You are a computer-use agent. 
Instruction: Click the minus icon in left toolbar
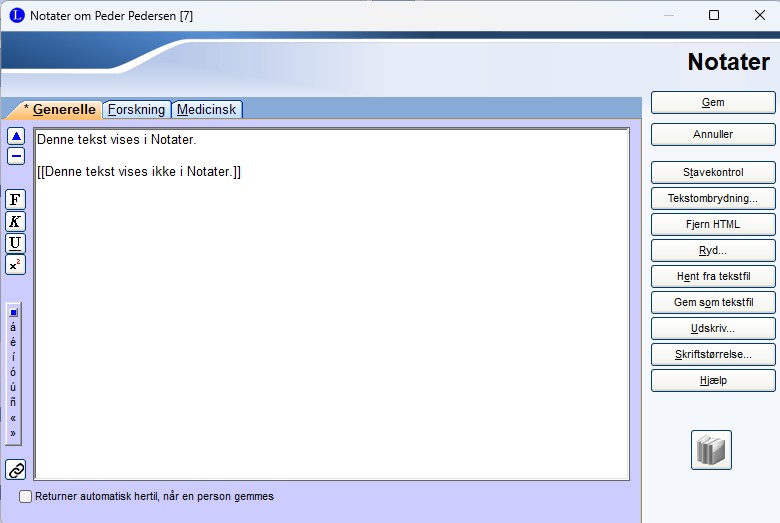pos(16,156)
